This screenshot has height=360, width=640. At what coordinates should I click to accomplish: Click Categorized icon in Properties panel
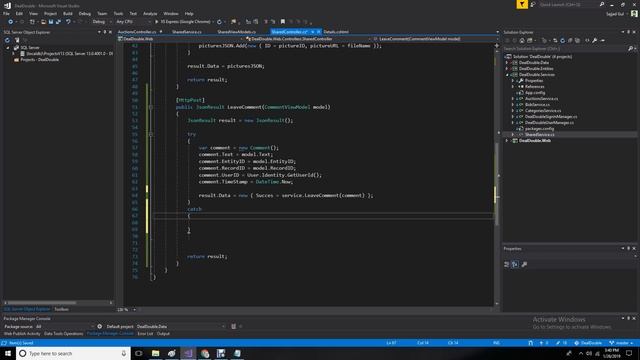(x=507, y=264)
